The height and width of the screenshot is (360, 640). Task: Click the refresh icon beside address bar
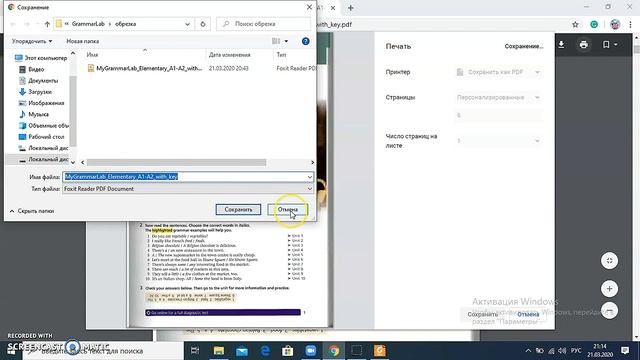click(203, 24)
